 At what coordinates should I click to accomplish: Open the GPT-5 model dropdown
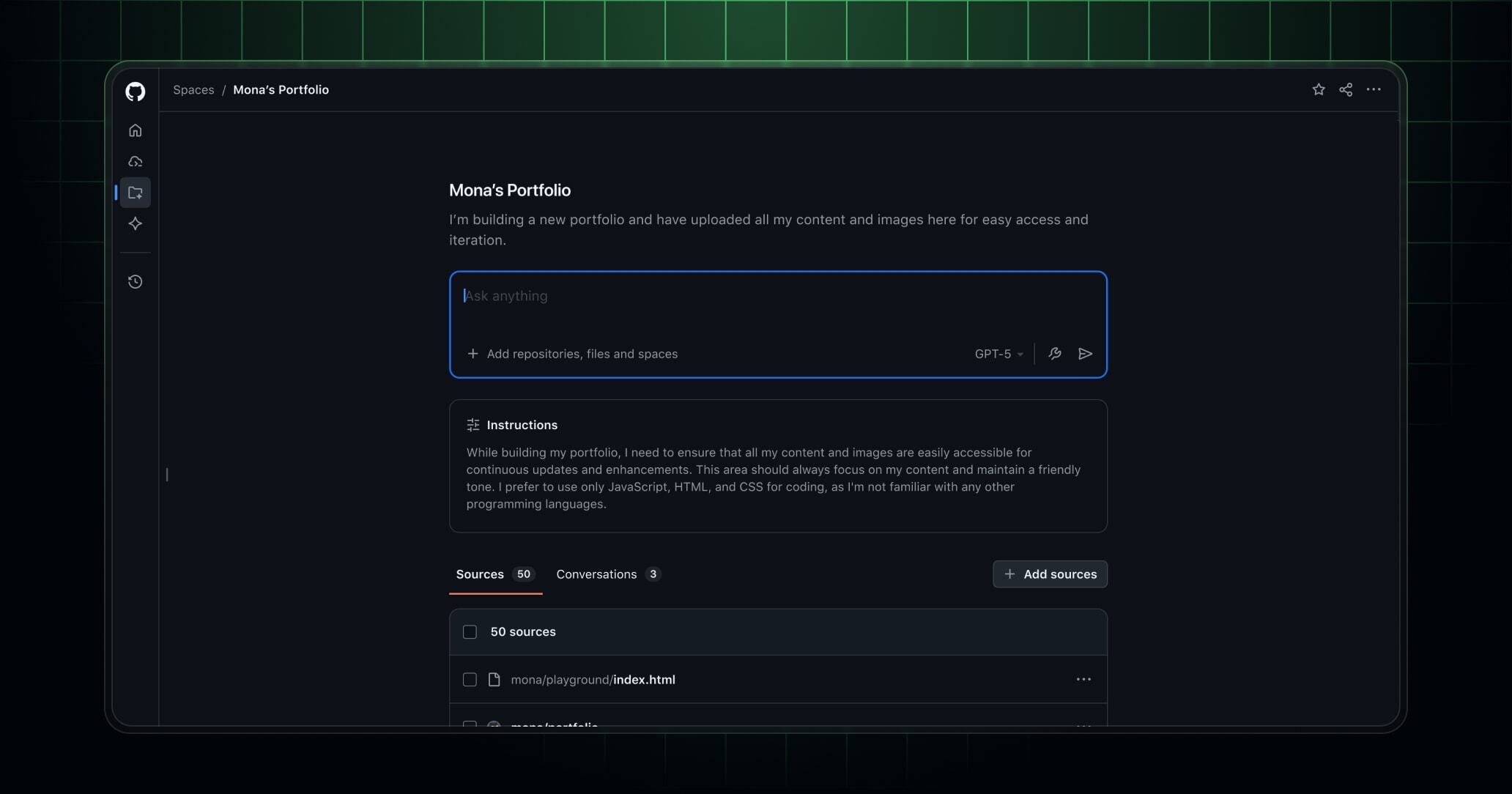998,354
